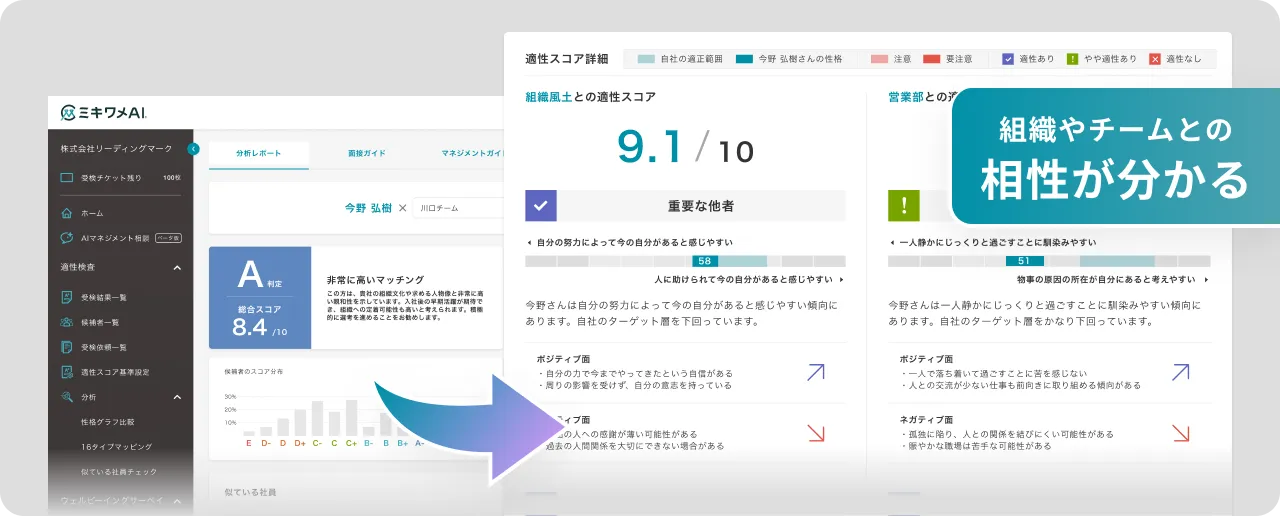Collapse the 適性検査 section chevron
This screenshot has height=516, width=1280.
click(177, 268)
